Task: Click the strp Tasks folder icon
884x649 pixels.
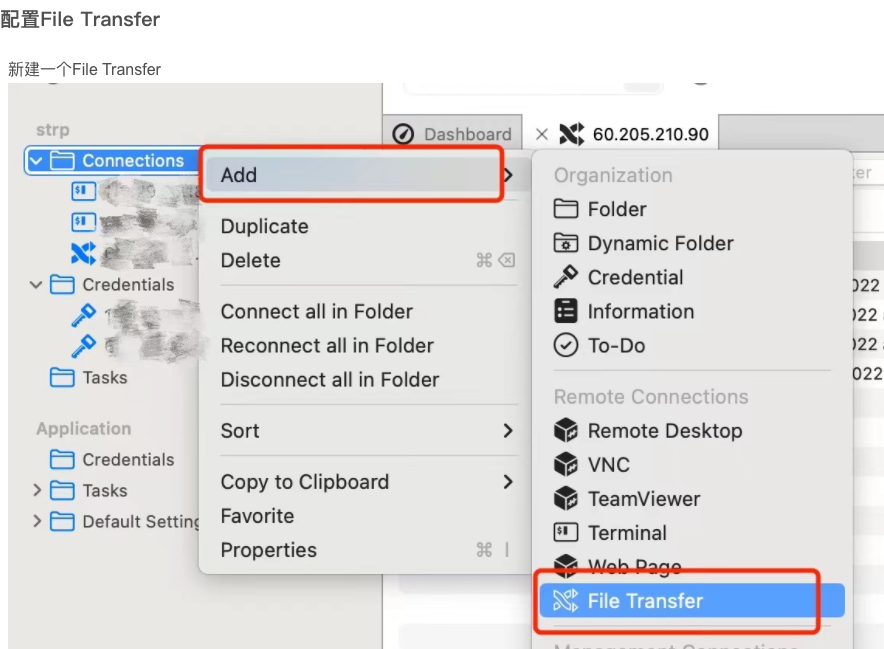Action: pyautogui.click(x=62, y=378)
